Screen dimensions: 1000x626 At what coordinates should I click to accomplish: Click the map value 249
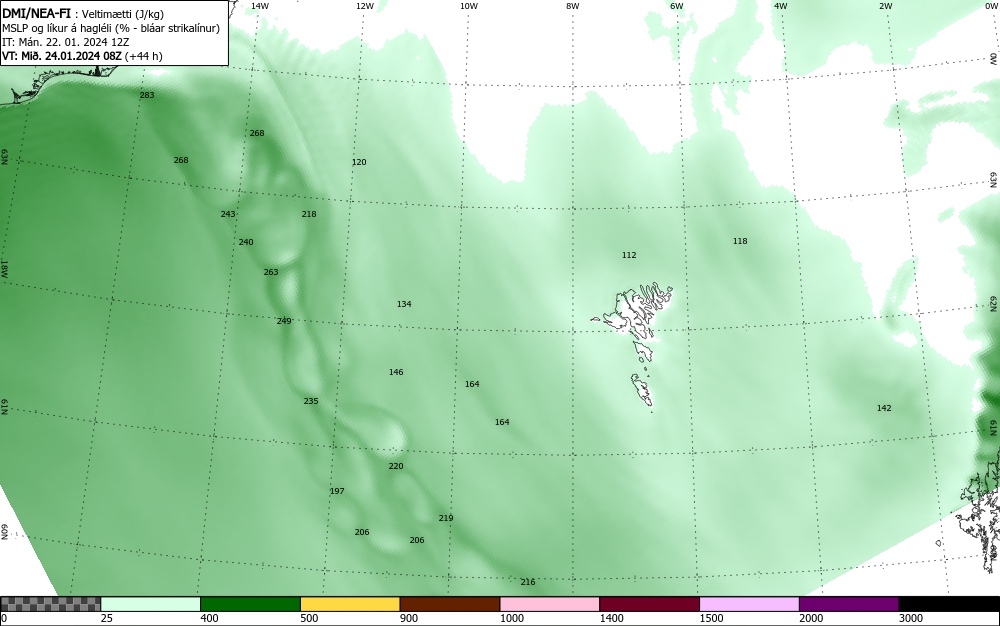coord(284,321)
